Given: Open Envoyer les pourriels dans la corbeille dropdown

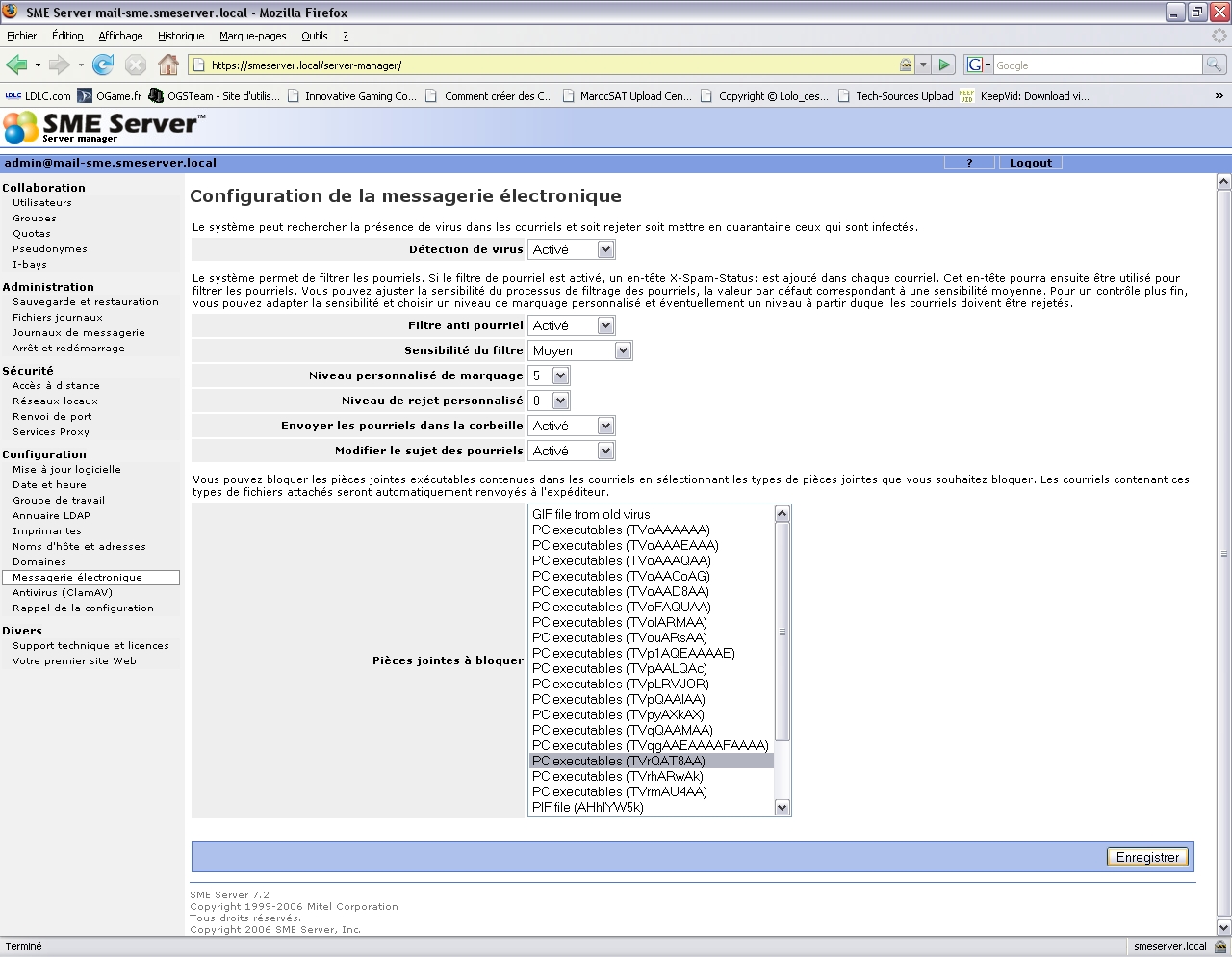Looking at the screenshot, I should [x=571, y=426].
